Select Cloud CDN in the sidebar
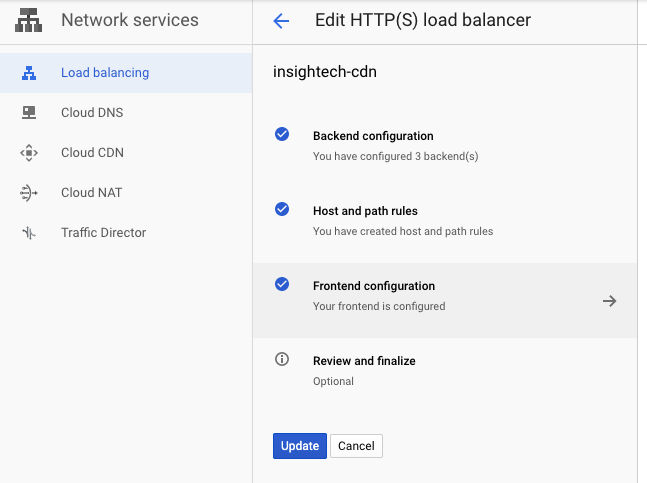The width and height of the screenshot is (647, 483). click(x=126, y=153)
